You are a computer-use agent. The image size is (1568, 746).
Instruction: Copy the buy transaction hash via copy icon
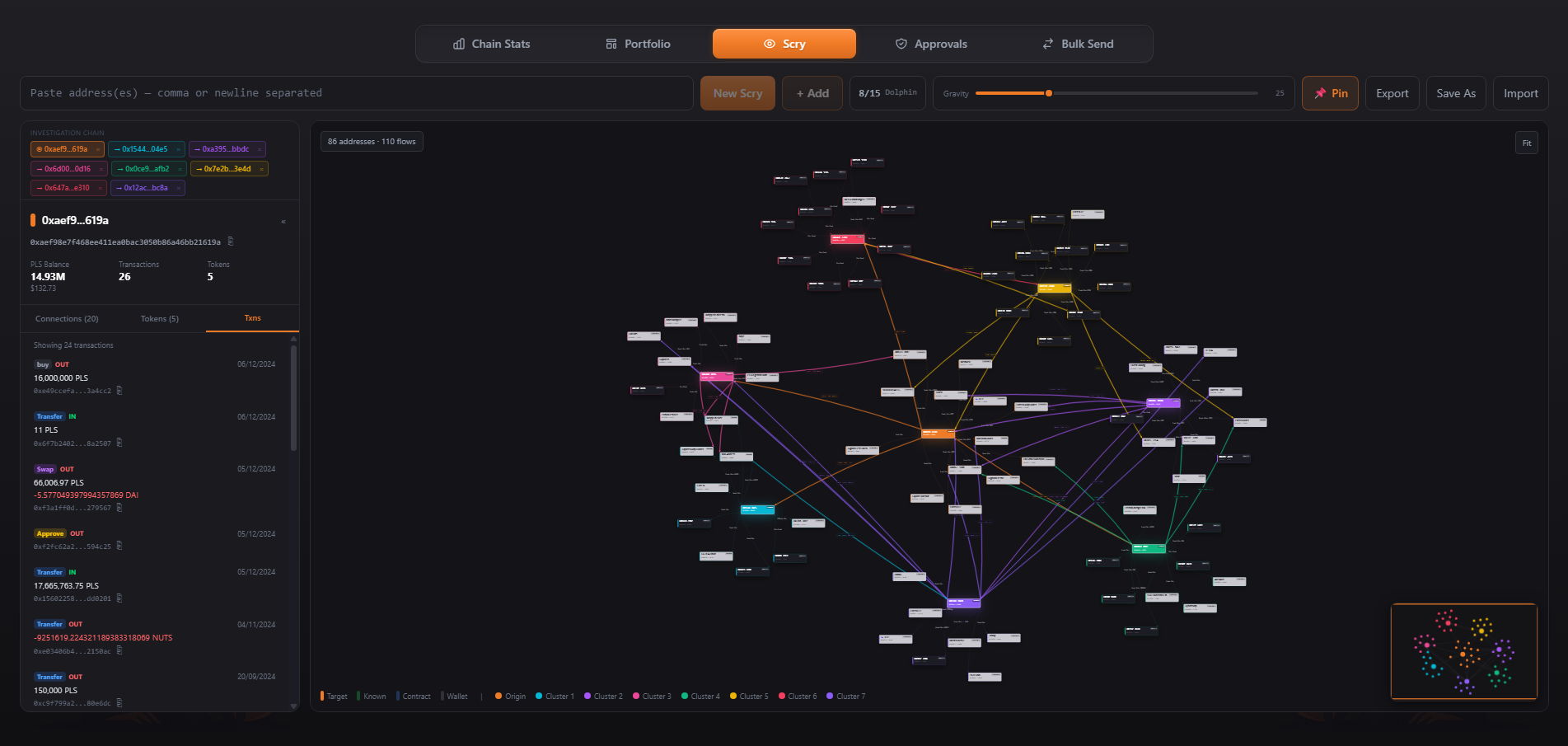(119, 390)
